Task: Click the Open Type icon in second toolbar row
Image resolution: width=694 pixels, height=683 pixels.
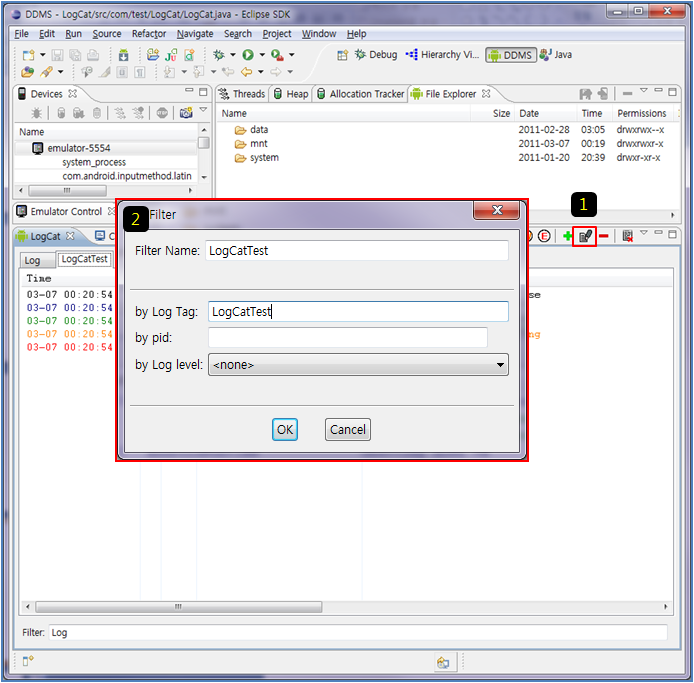Action: click(27, 72)
